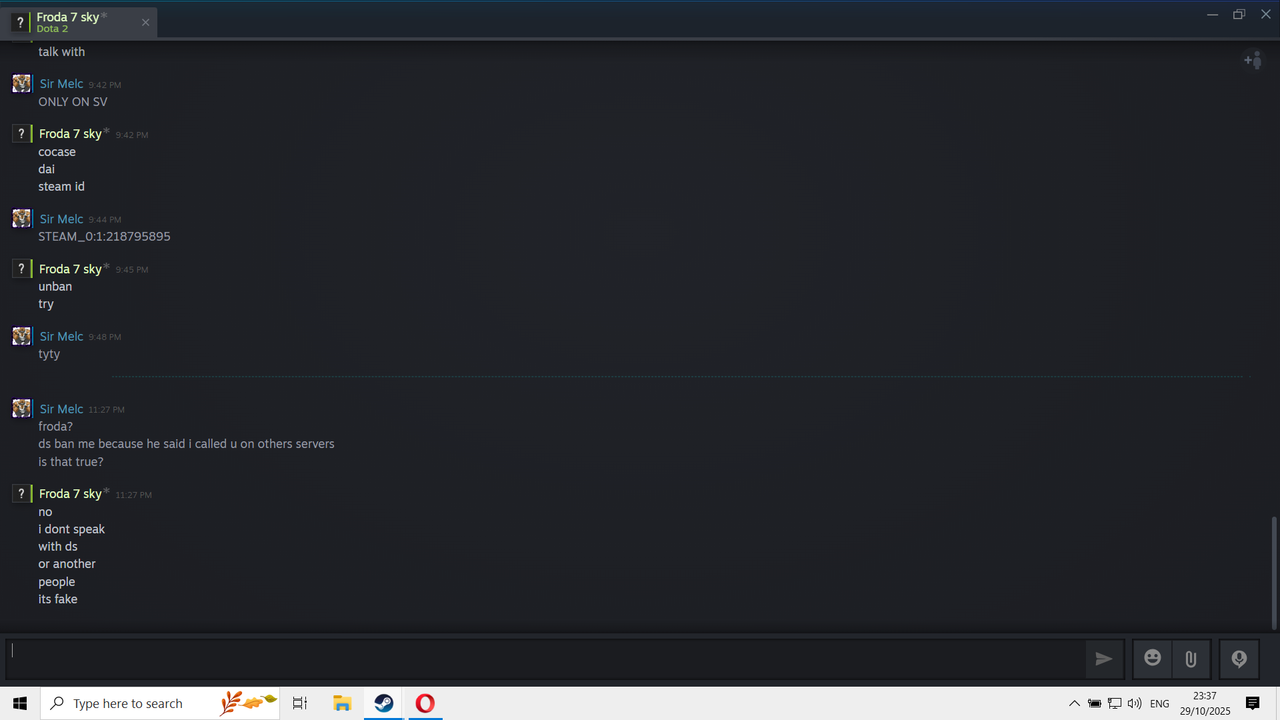
Task: Open Task View in taskbar
Action: [300, 703]
